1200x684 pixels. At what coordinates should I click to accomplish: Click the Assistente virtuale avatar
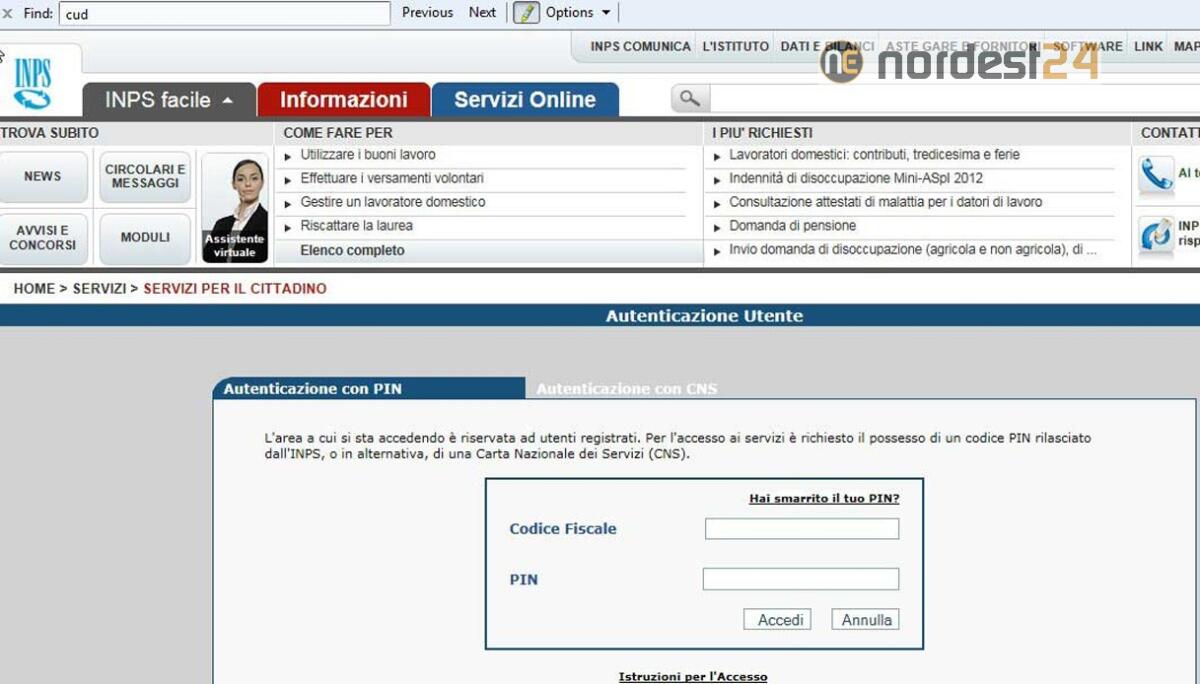236,205
